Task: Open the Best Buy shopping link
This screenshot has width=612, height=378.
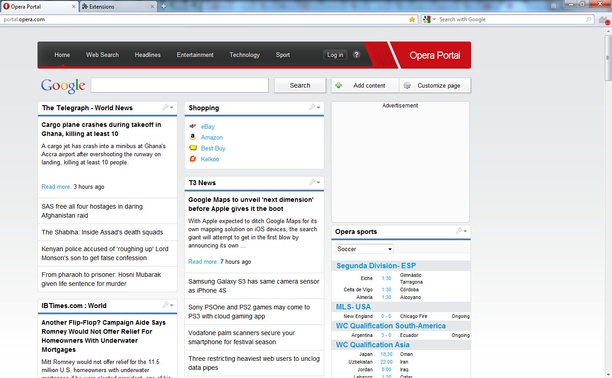Action: pos(213,148)
